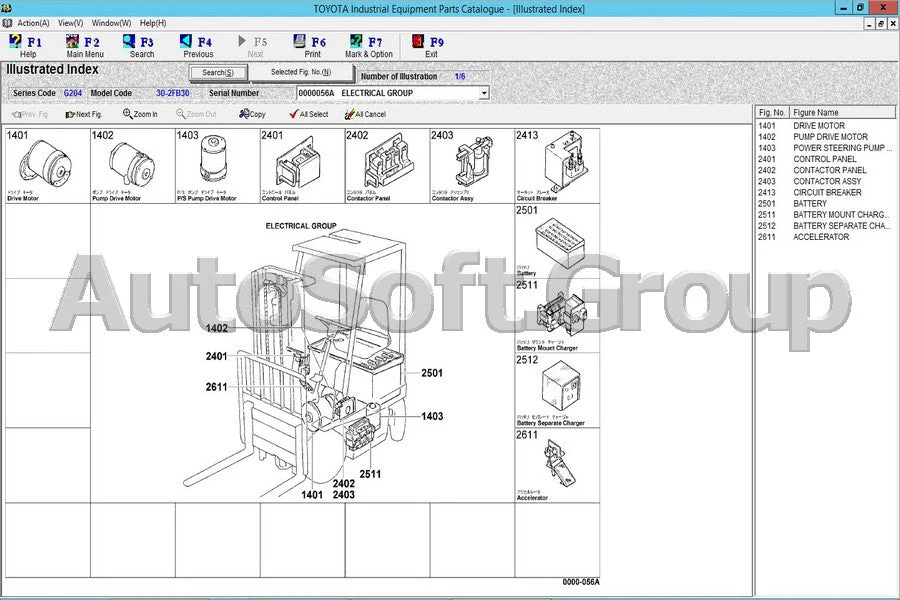
Task: Click the Search(S) button
Action: (218, 73)
